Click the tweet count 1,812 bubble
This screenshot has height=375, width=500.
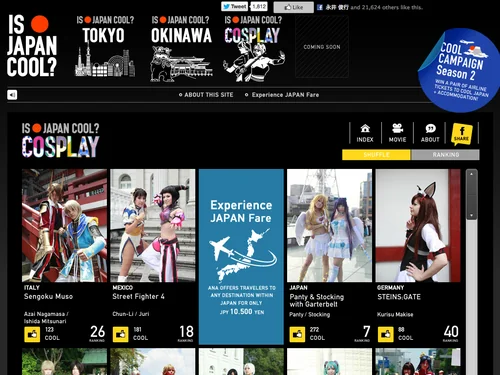(259, 6)
